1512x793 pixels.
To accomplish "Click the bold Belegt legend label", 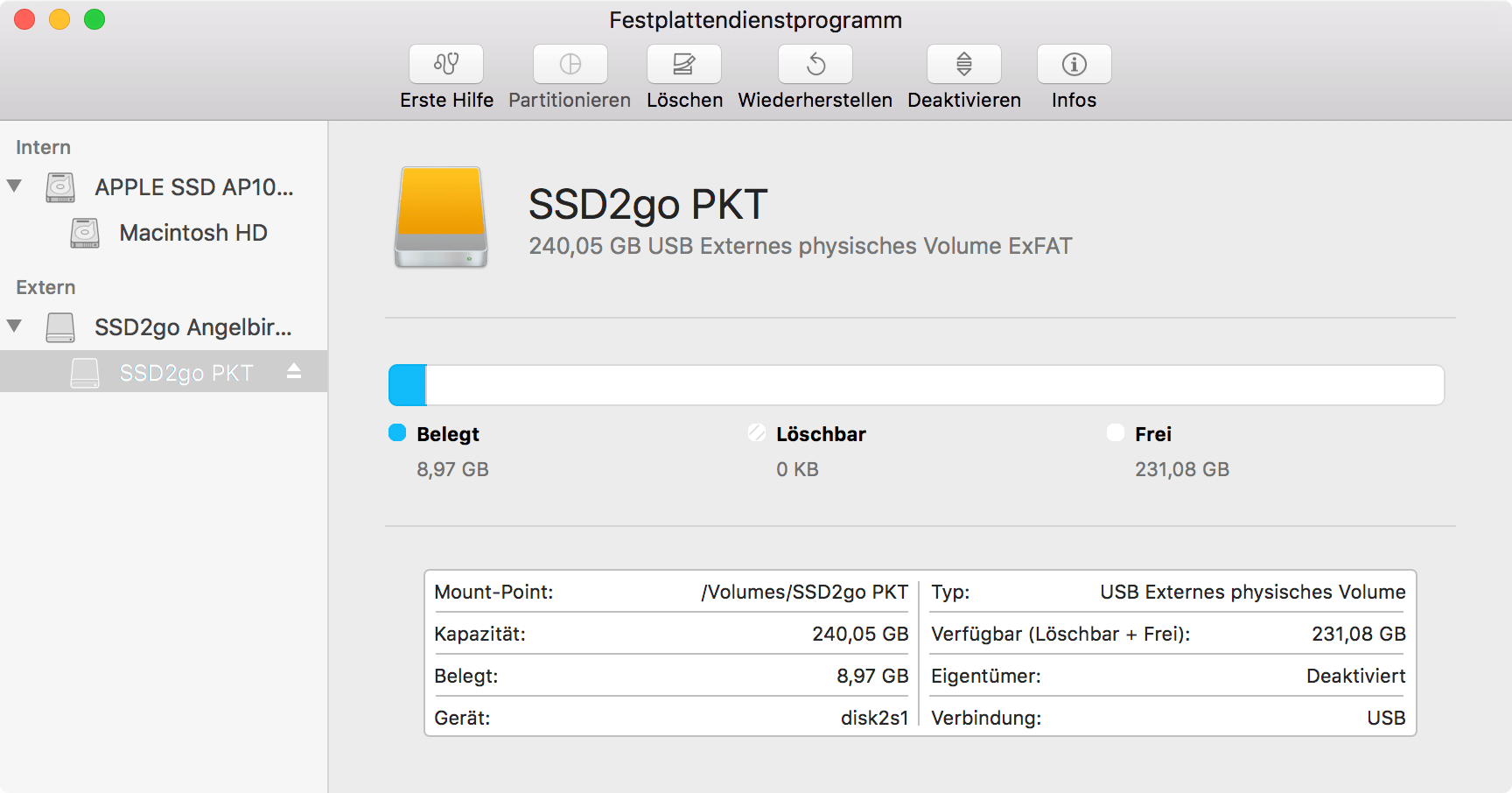I will (448, 434).
